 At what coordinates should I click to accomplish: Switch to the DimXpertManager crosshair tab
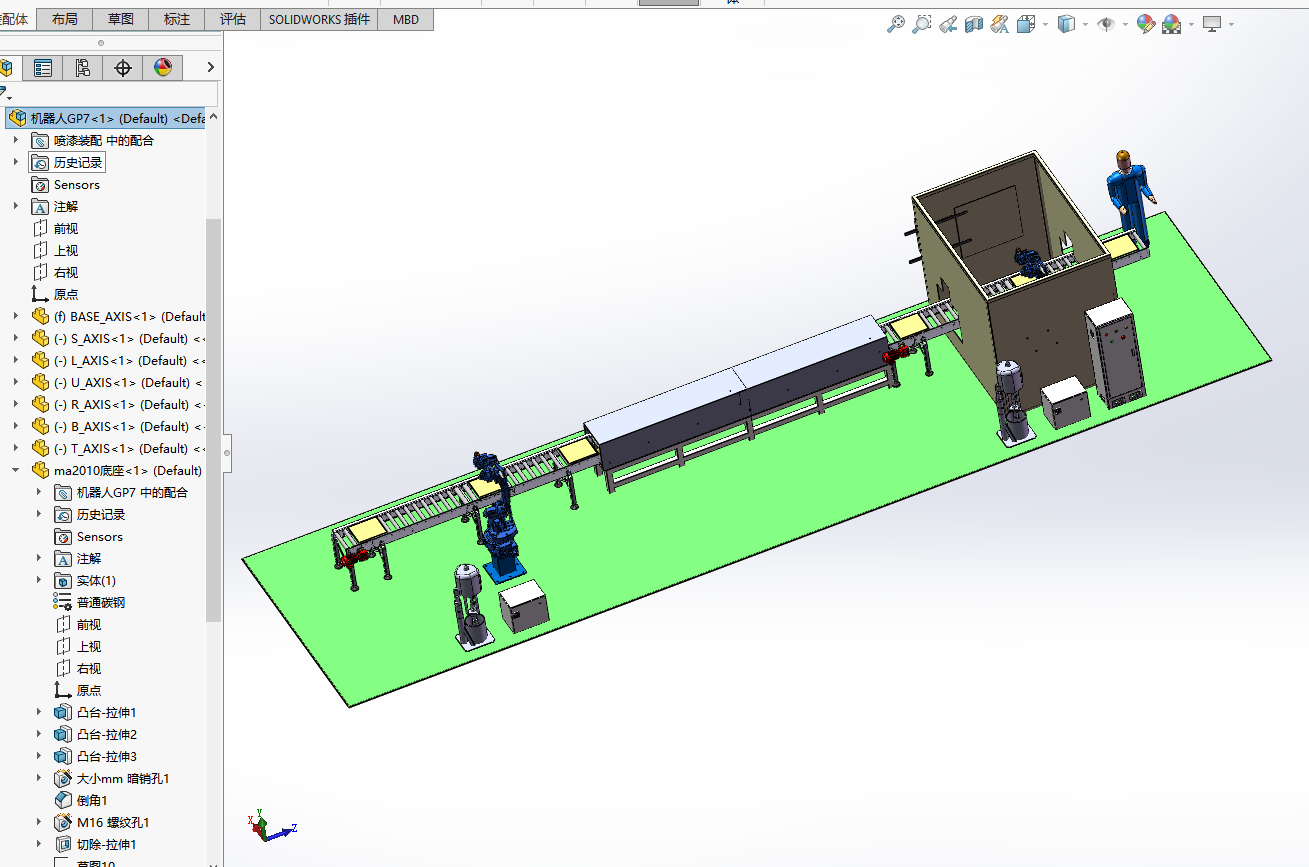click(123, 68)
